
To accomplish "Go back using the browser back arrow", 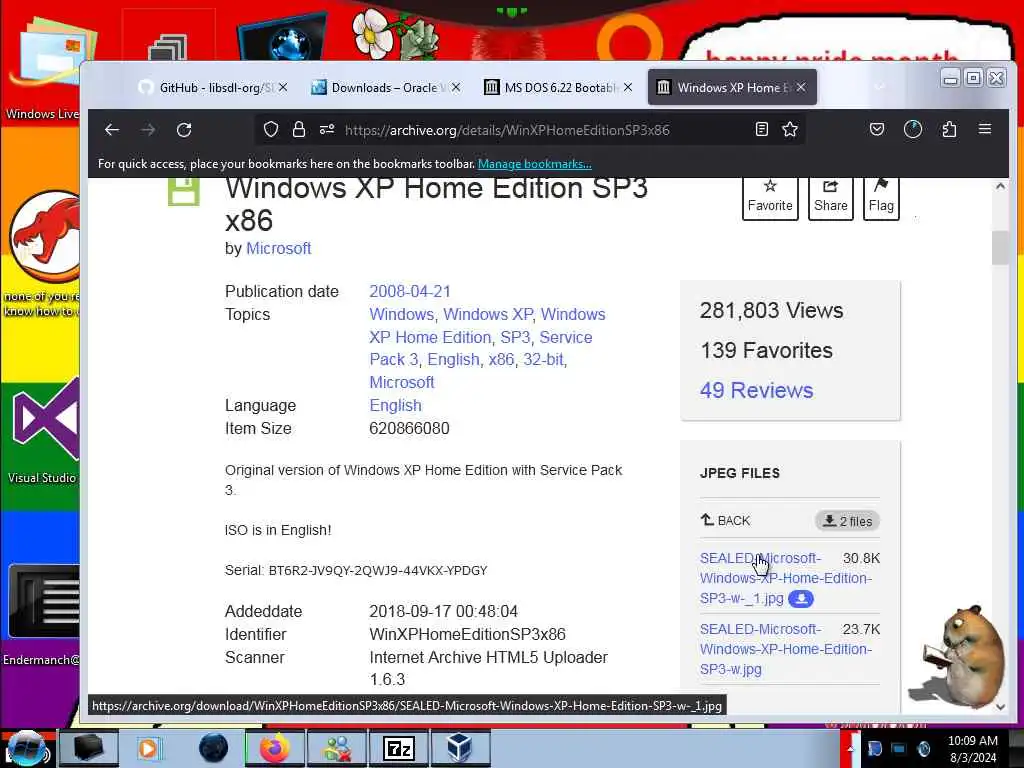I will pos(112,130).
